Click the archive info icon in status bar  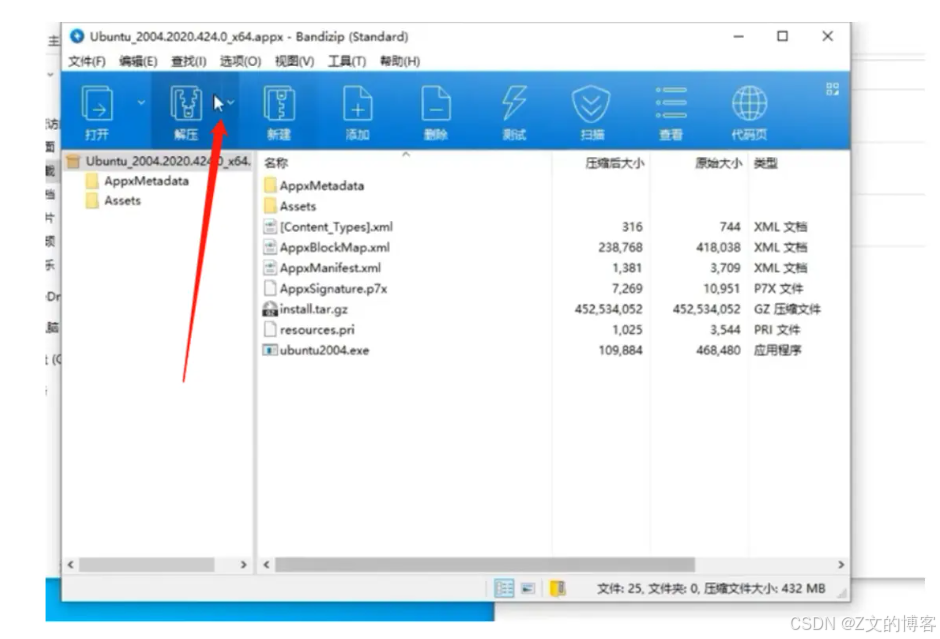coord(558,589)
